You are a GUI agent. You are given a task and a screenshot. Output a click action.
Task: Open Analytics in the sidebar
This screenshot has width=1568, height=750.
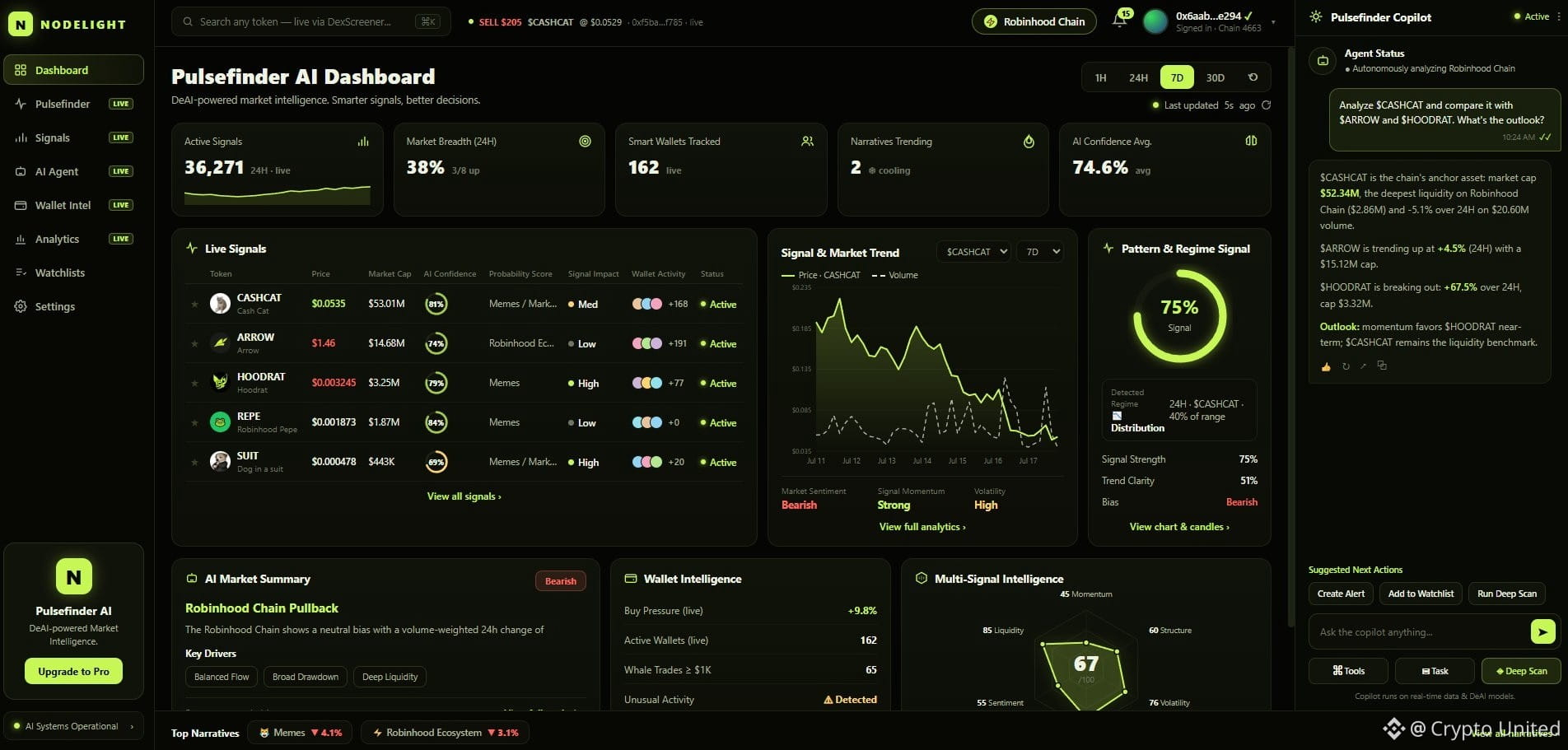73,239
